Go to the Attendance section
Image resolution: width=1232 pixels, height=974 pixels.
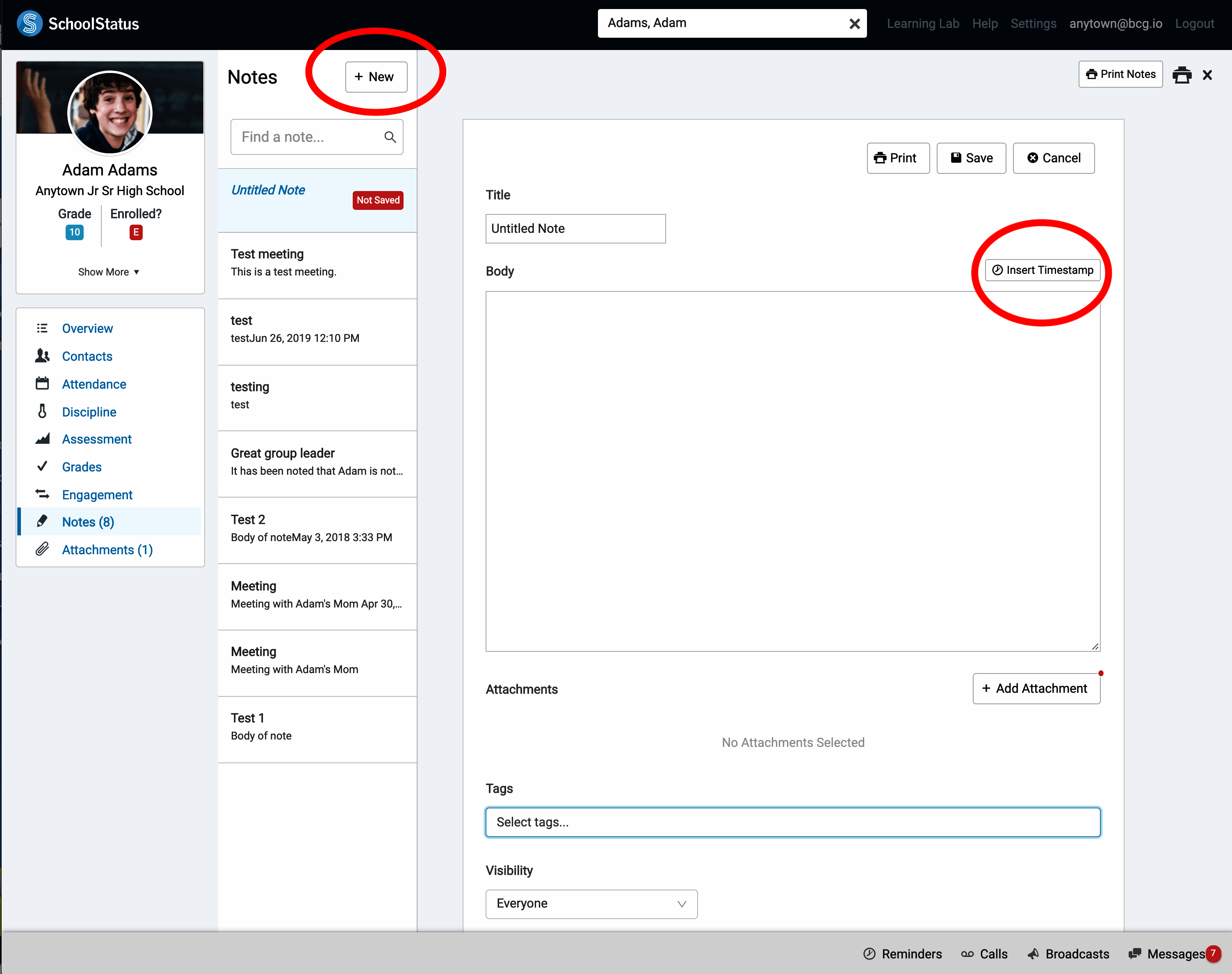[x=94, y=384]
